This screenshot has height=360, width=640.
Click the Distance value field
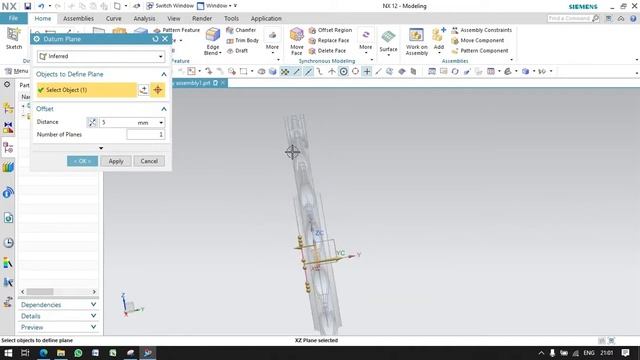click(x=118, y=122)
